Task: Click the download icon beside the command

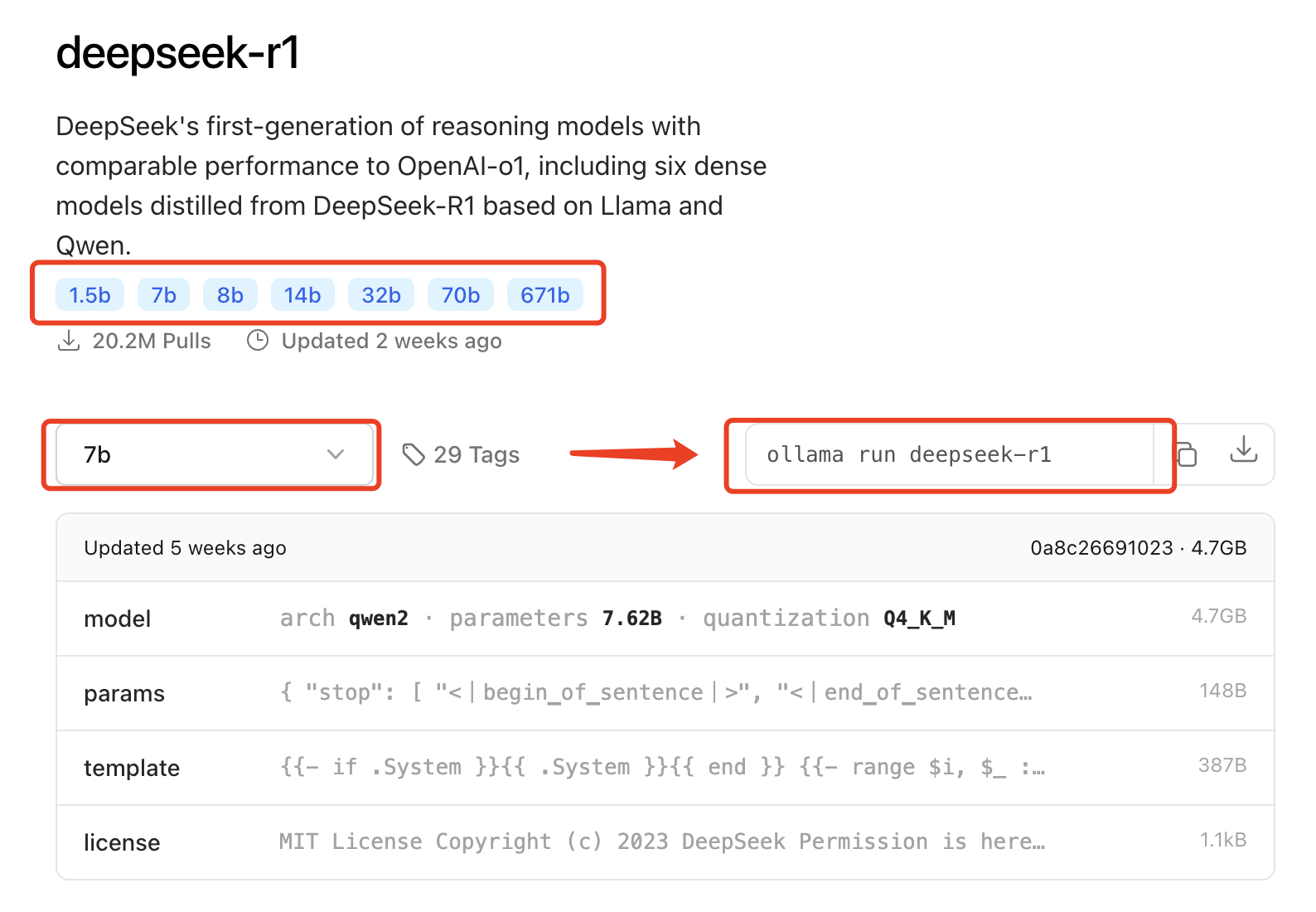Action: tap(1243, 450)
